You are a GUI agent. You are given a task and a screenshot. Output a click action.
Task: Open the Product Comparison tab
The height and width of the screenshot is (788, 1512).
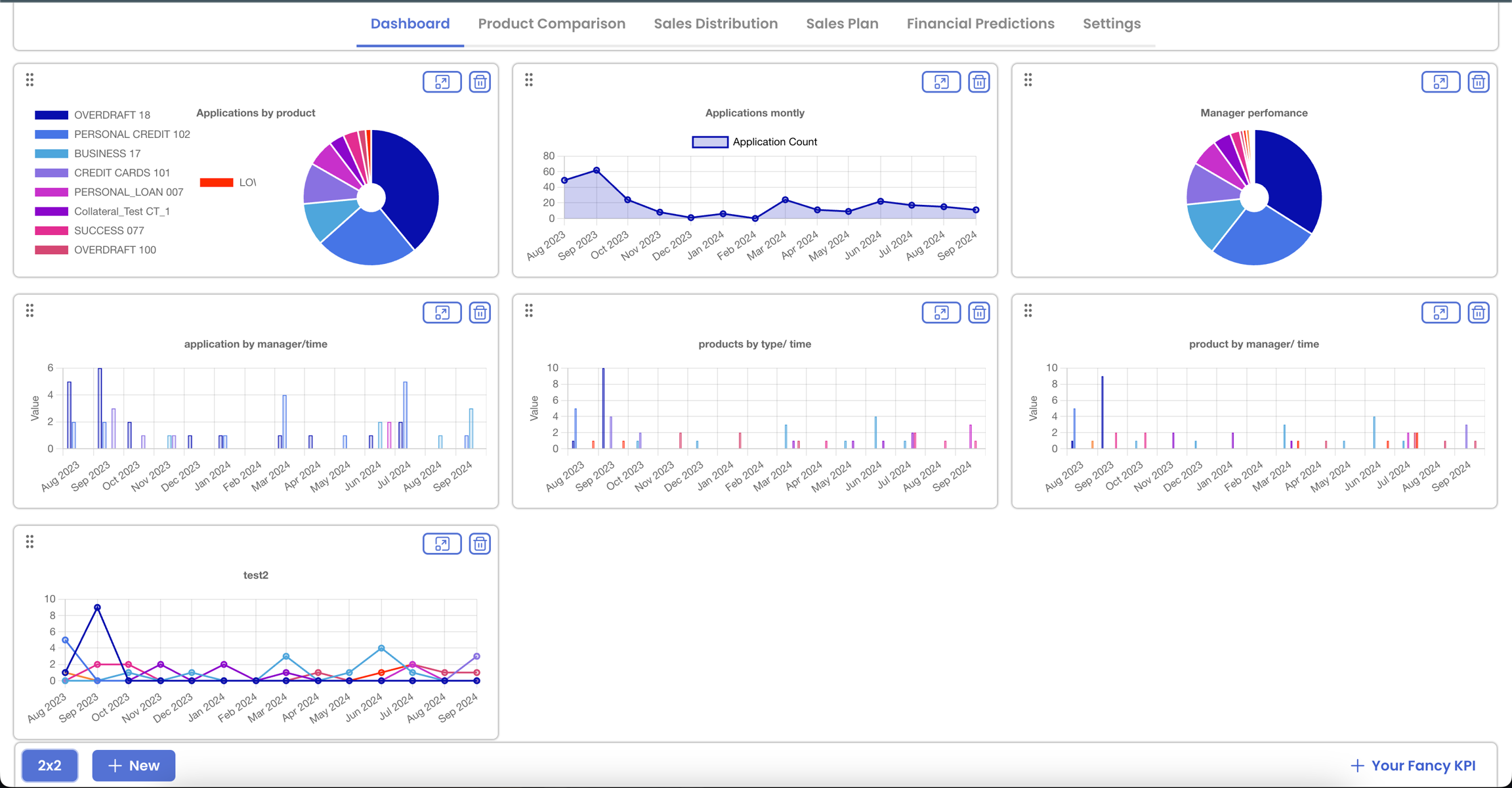coord(551,24)
